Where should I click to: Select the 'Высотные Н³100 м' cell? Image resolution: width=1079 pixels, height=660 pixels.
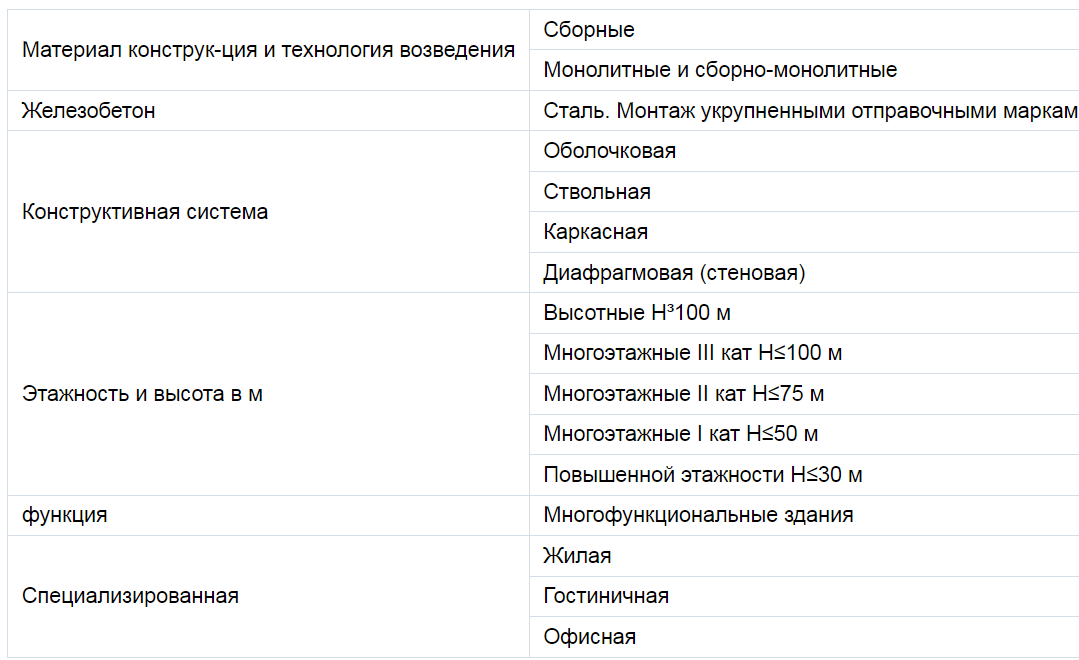(x=804, y=313)
